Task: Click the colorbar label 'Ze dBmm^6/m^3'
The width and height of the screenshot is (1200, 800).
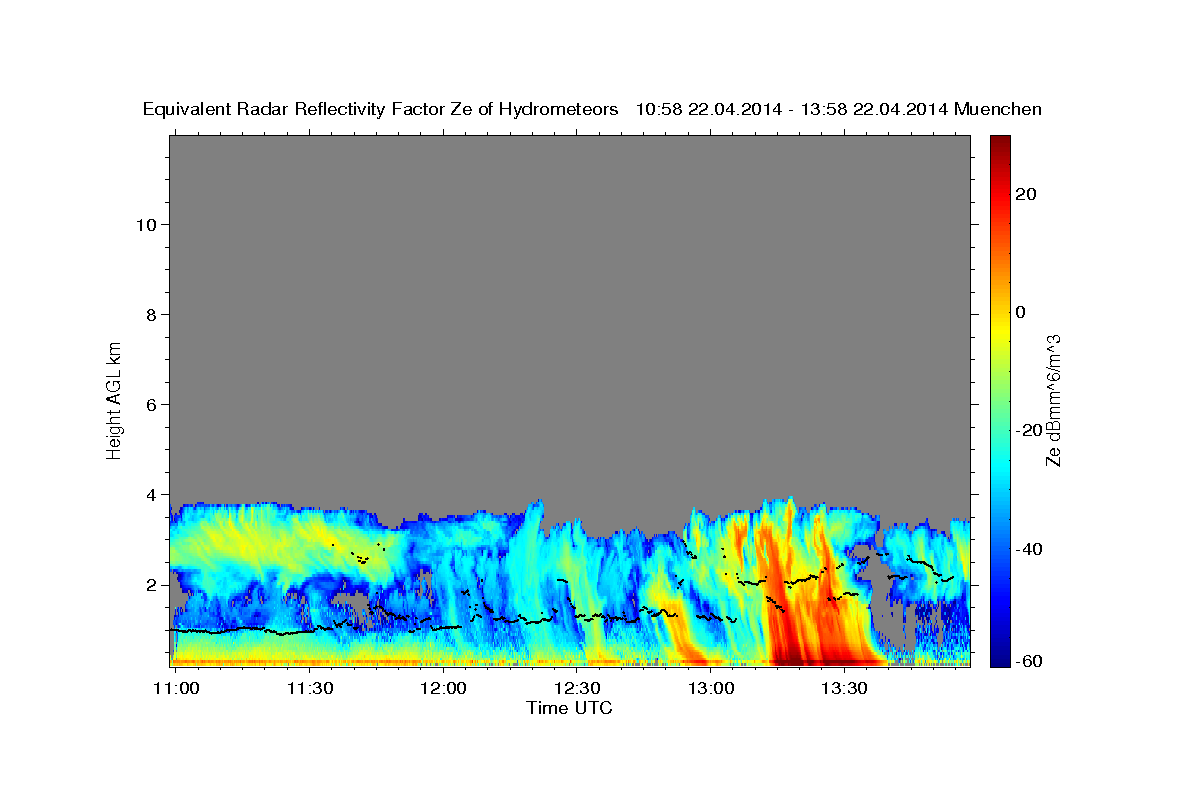Action: pos(1052,400)
